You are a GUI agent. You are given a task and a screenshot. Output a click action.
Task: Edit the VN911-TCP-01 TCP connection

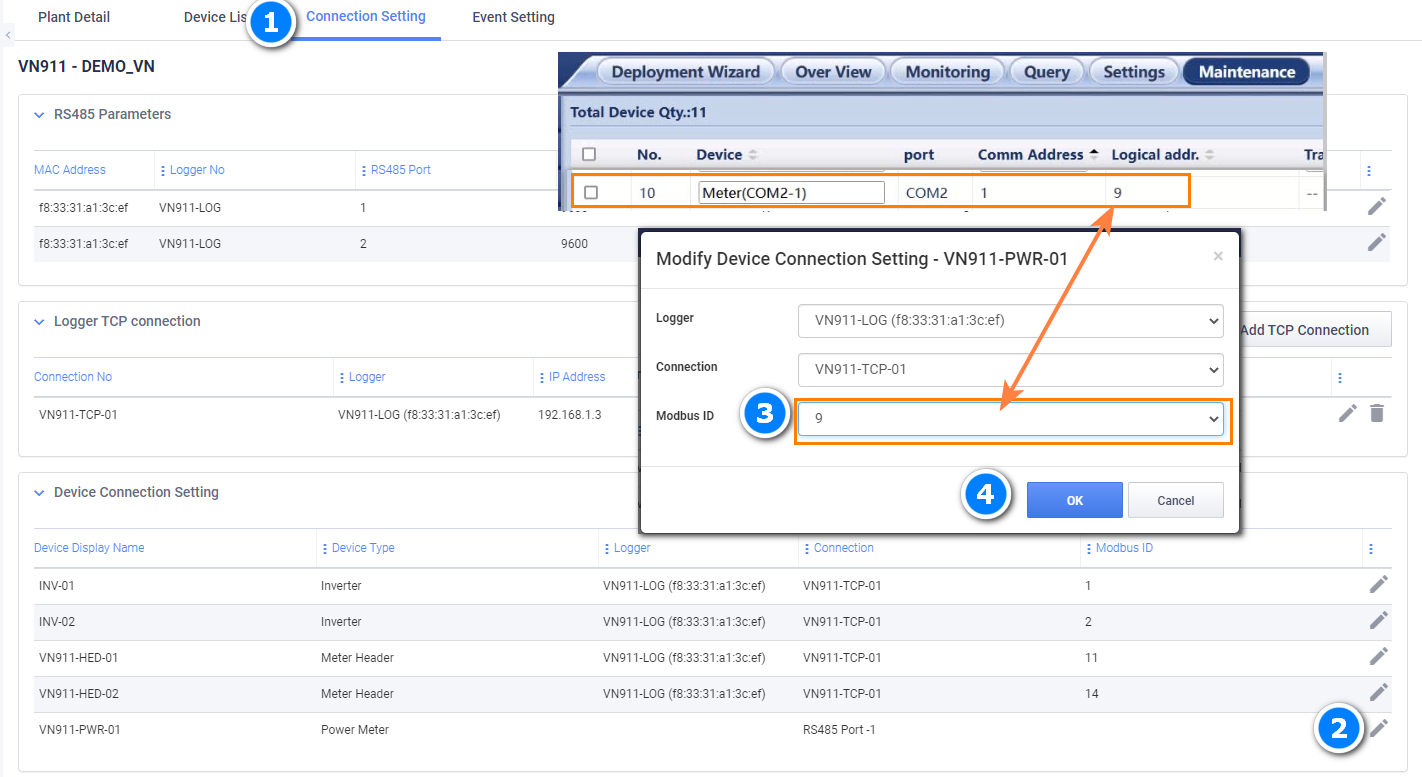pyautogui.click(x=1347, y=412)
